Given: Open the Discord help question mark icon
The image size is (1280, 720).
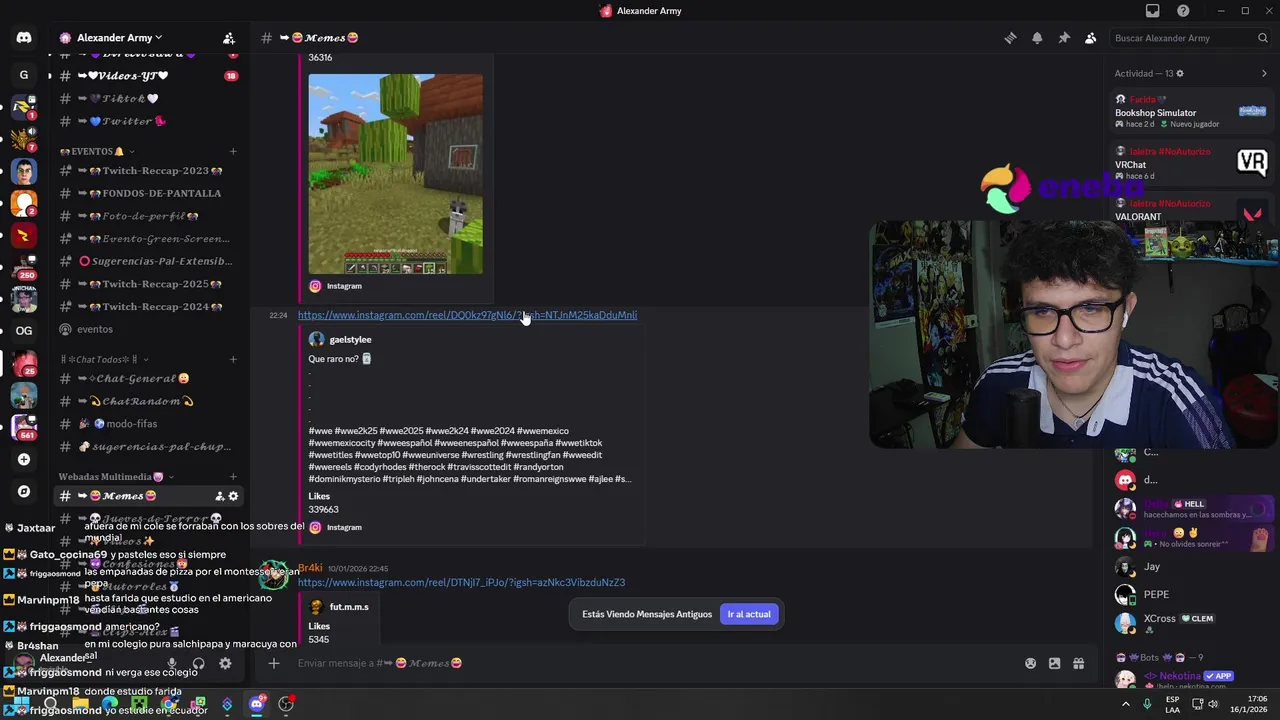Looking at the screenshot, I should coord(1184,11).
